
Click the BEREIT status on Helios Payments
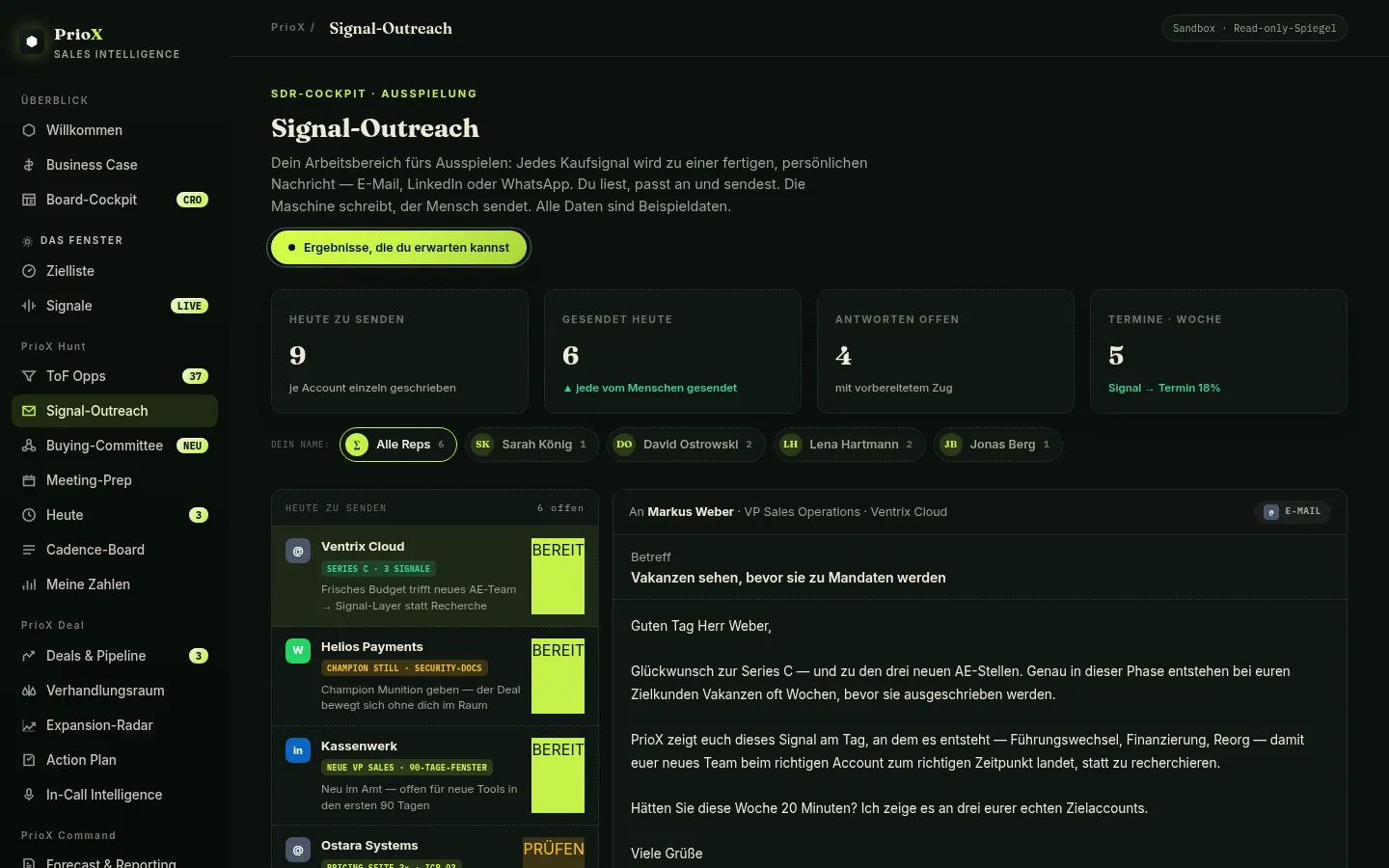click(558, 676)
